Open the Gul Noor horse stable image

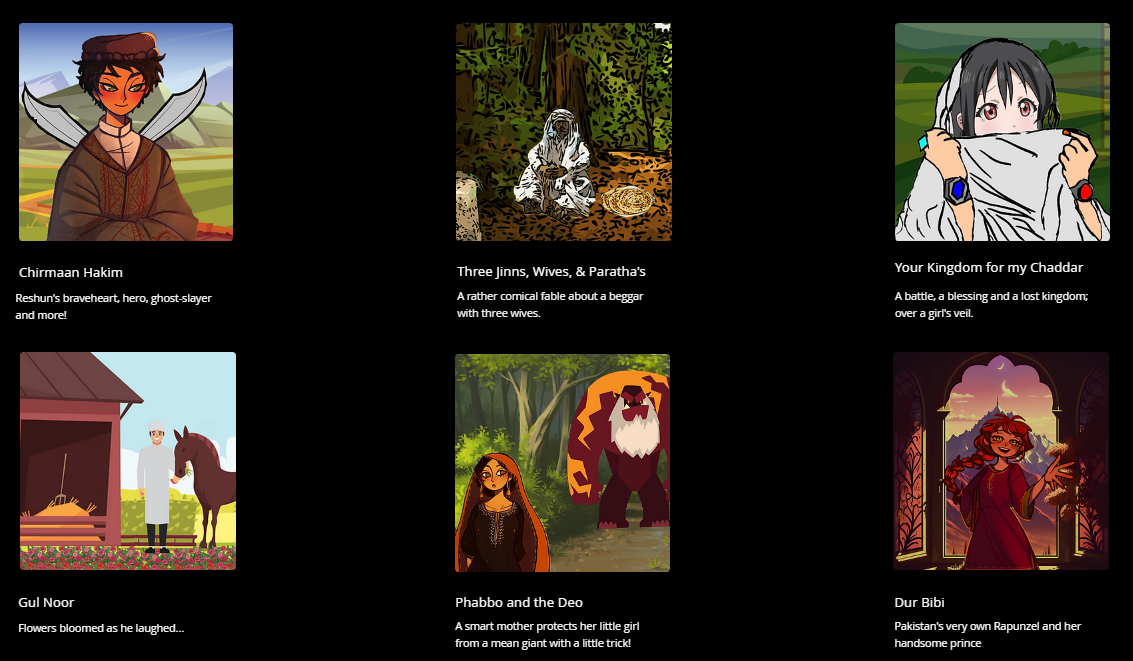click(x=128, y=461)
